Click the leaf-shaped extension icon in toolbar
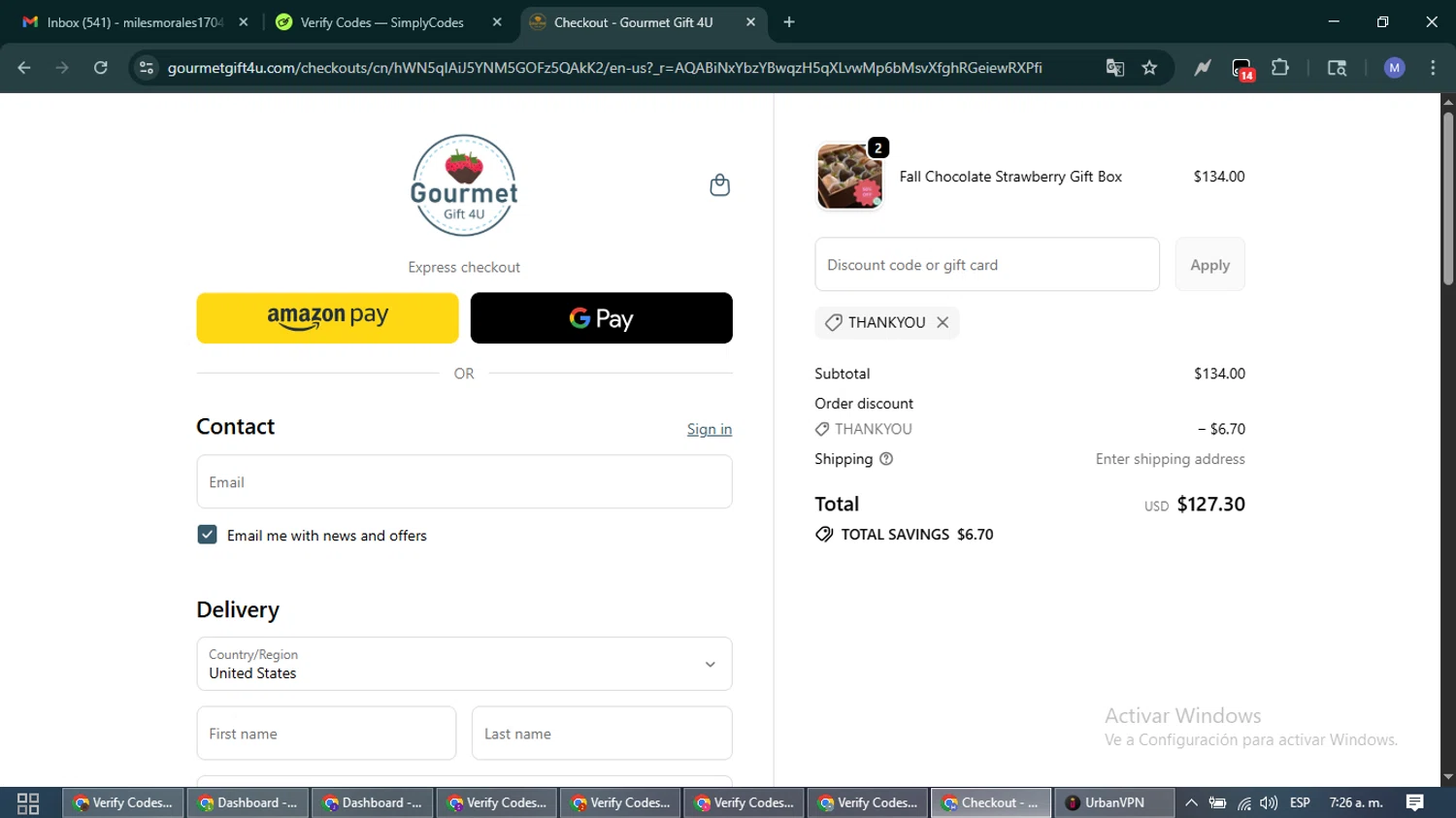 coord(1203,68)
